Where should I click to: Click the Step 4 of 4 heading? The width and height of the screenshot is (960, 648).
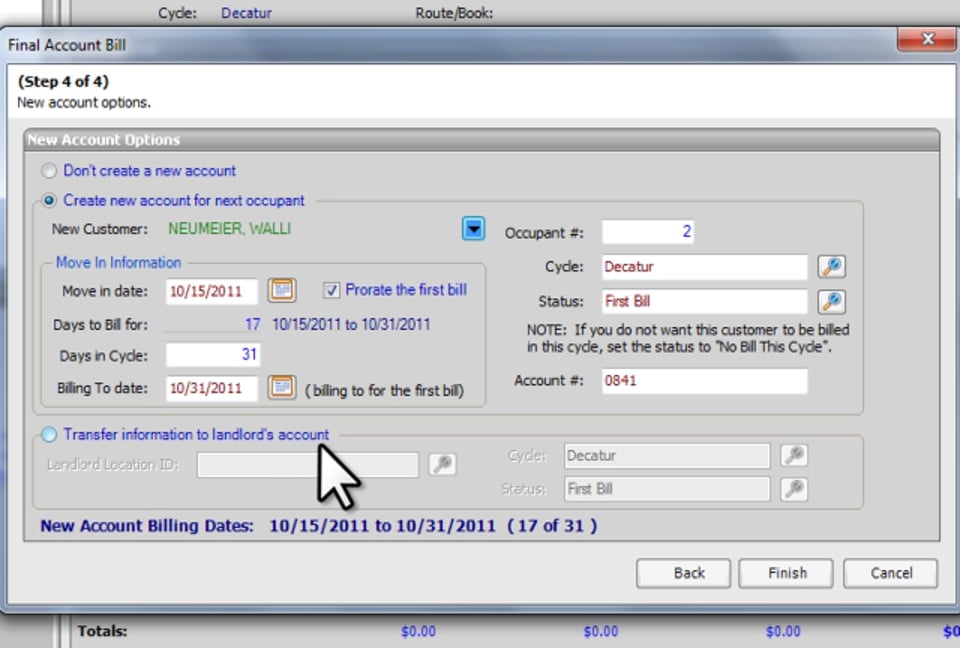[64, 81]
